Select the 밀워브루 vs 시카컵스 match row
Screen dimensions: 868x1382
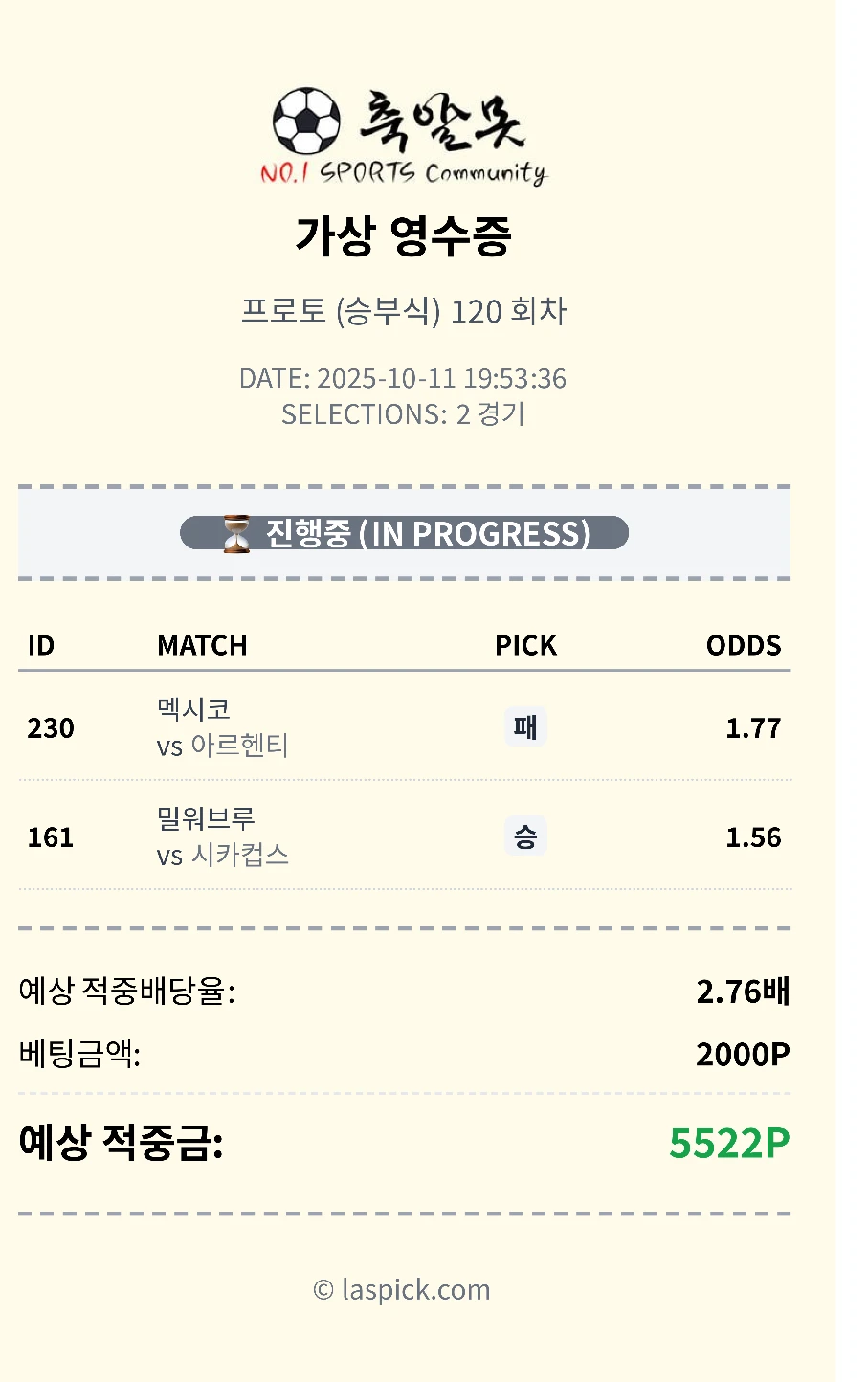click(222, 837)
